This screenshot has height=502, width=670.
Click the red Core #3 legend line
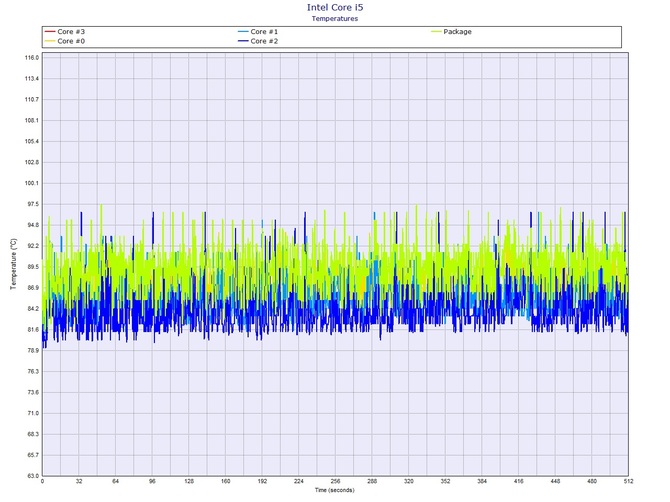click(x=50, y=32)
